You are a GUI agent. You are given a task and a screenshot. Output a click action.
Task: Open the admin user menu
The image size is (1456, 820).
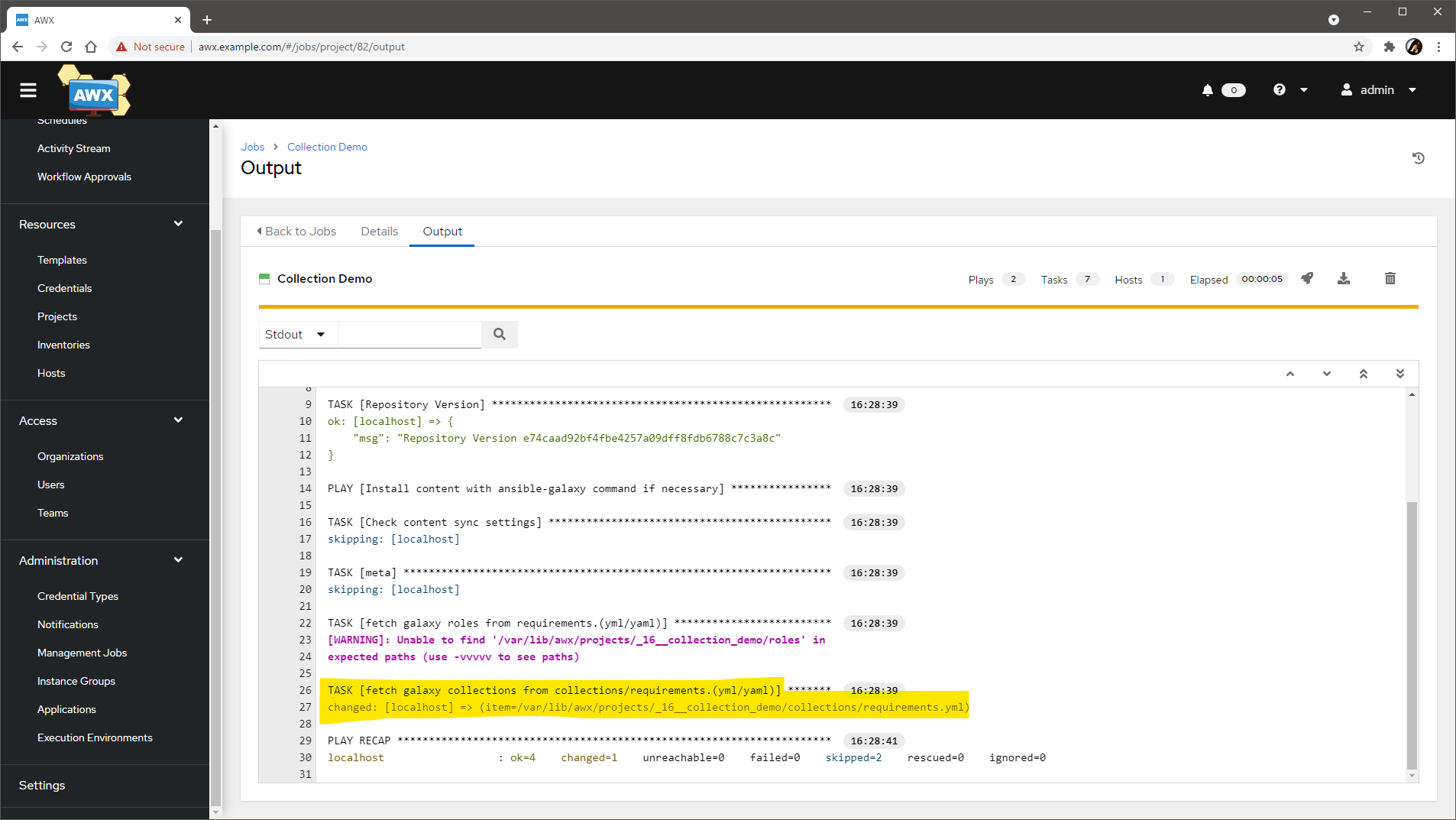(x=1379, y=90)
